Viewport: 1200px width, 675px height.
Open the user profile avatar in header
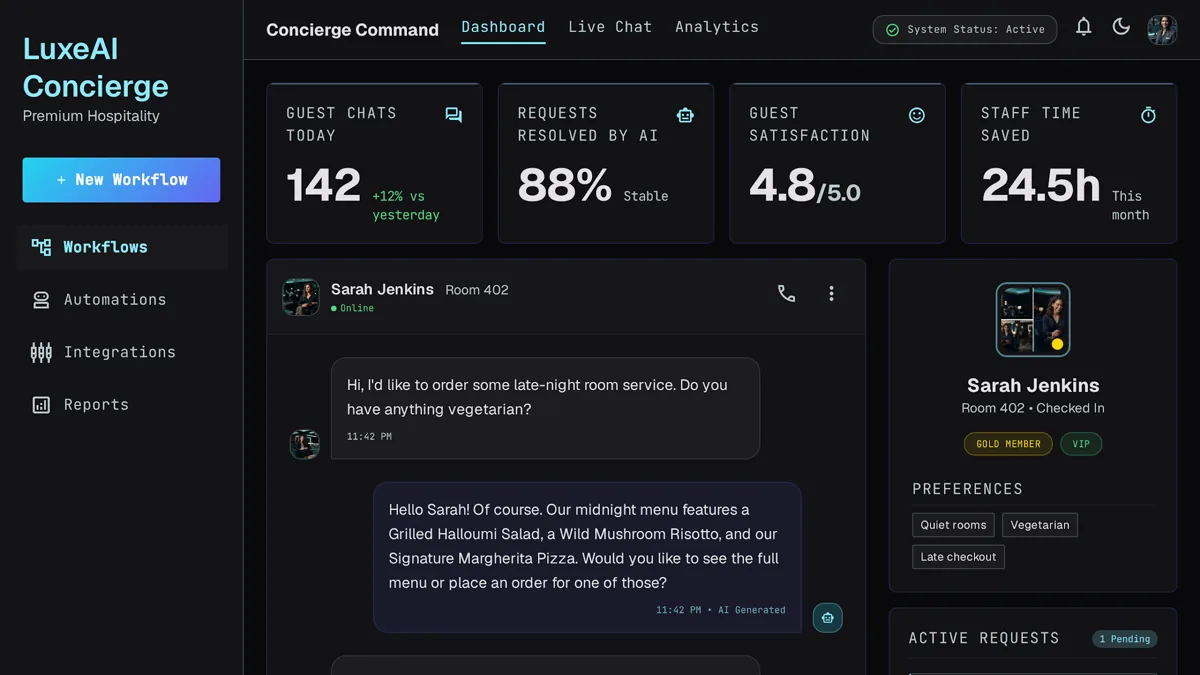click(1162, 29)
